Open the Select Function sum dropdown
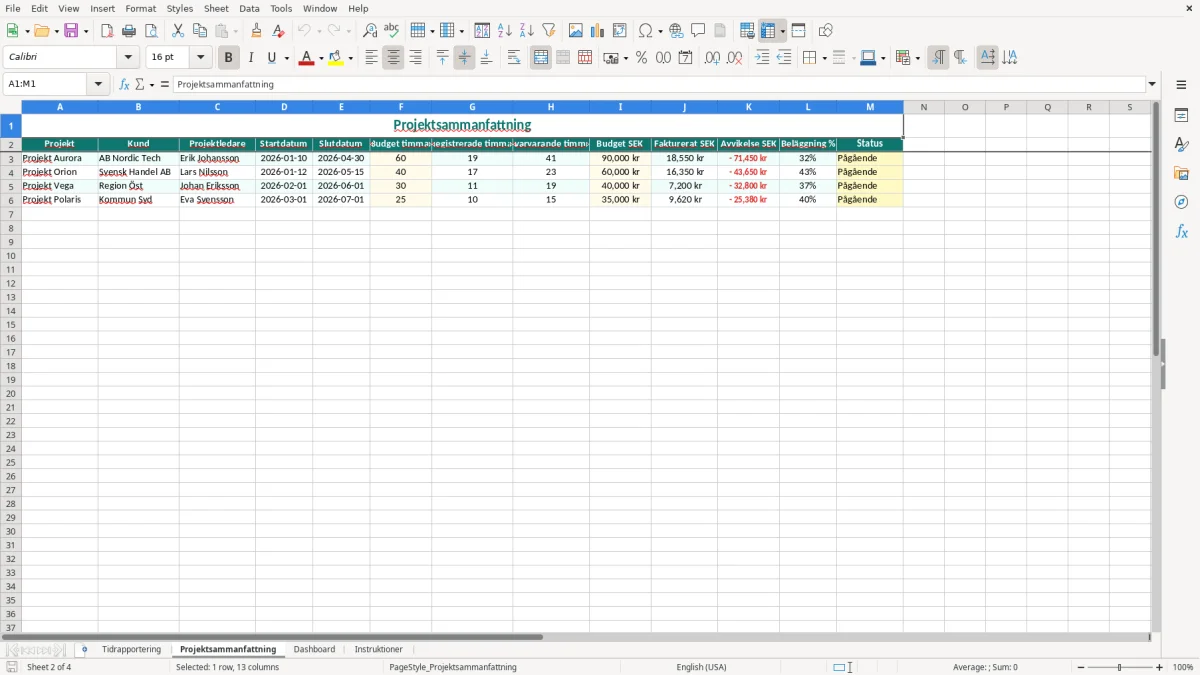Screen dimensions: 1200x675 [x=151, y=84]
